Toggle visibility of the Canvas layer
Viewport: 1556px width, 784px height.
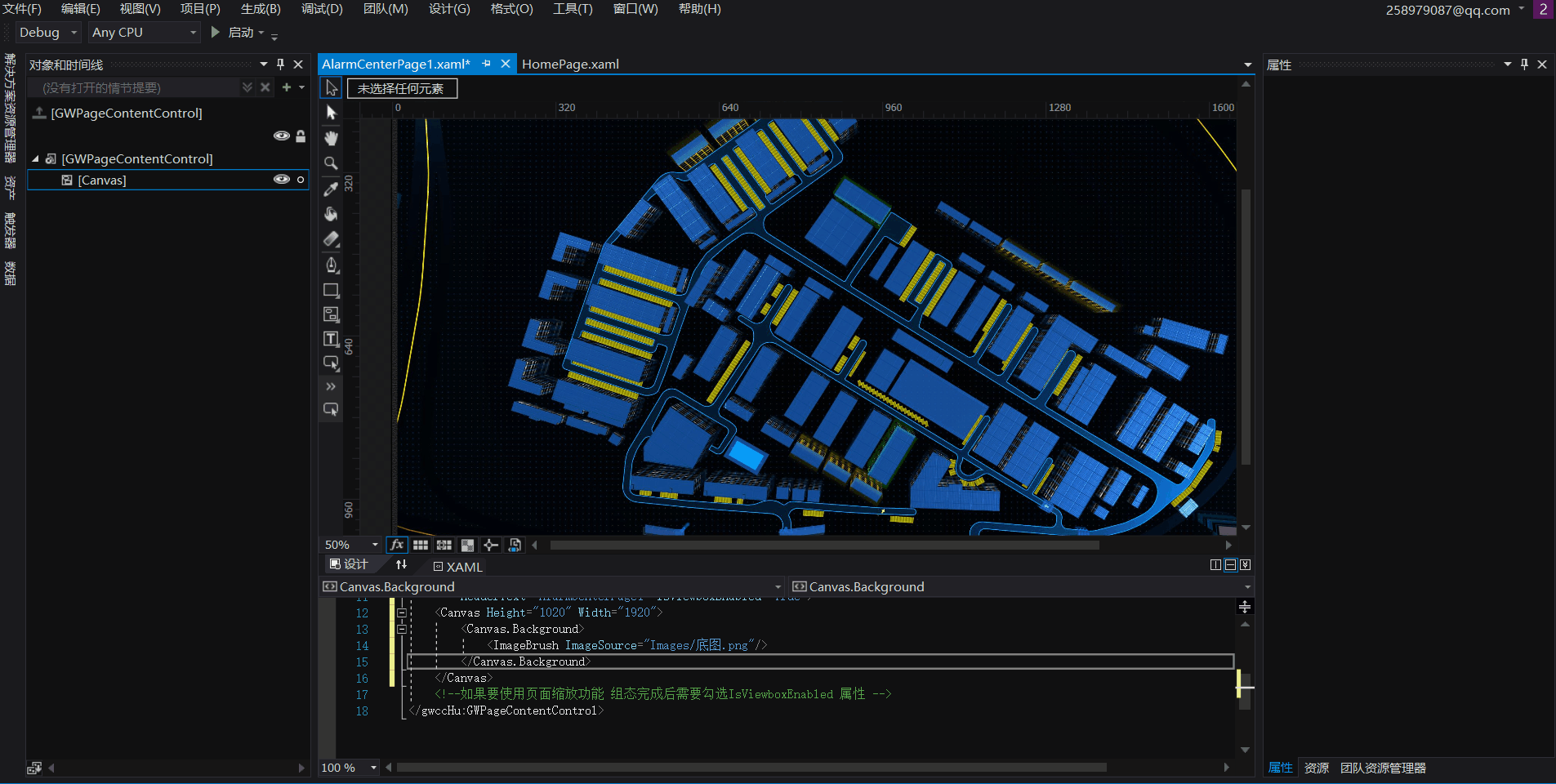point(281,180)
